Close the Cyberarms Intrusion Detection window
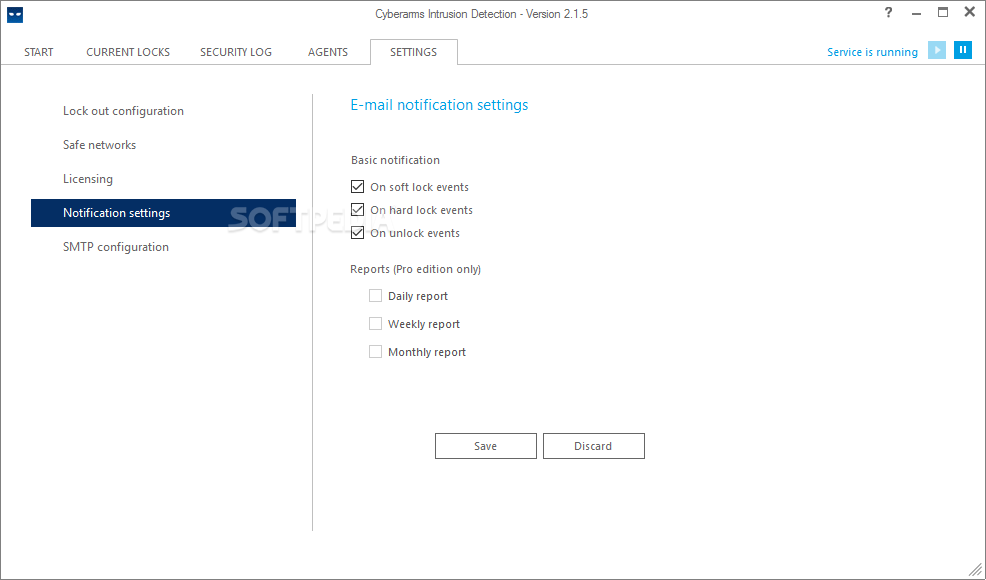Image resolution: width=986 pixels, height=580 pixels. pyautogui.click(x=970, y=13)
